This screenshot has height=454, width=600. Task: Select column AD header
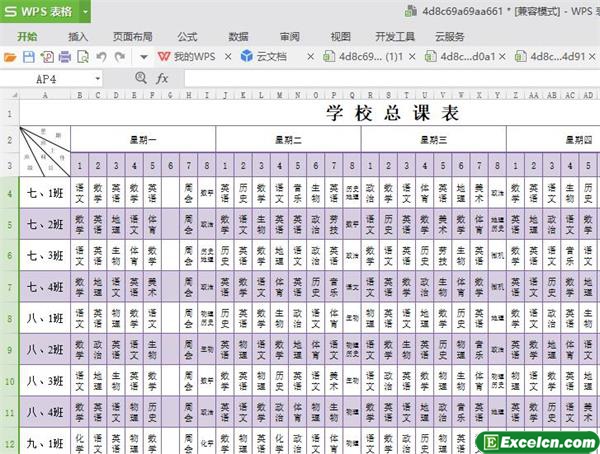(588, 95)
